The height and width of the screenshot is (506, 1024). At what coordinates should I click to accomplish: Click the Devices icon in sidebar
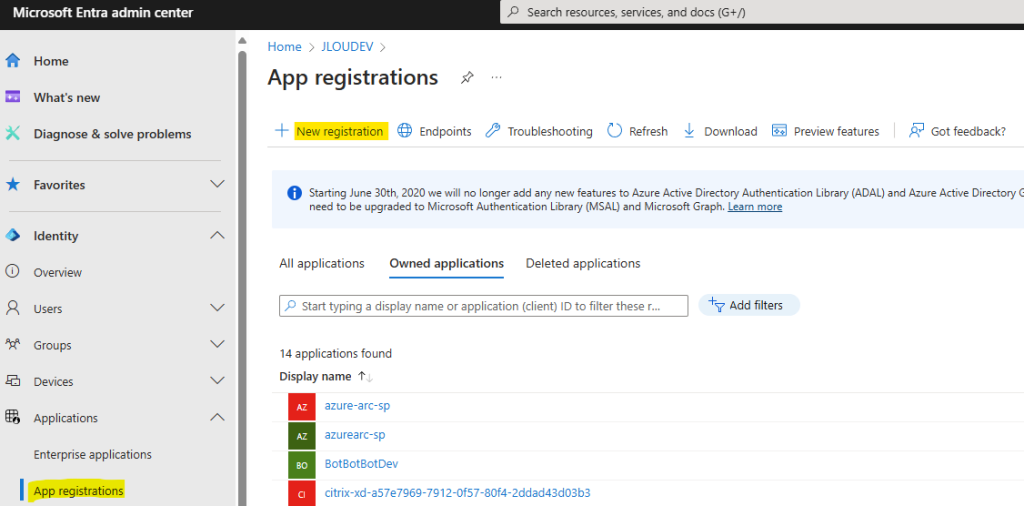coord(12,381)
